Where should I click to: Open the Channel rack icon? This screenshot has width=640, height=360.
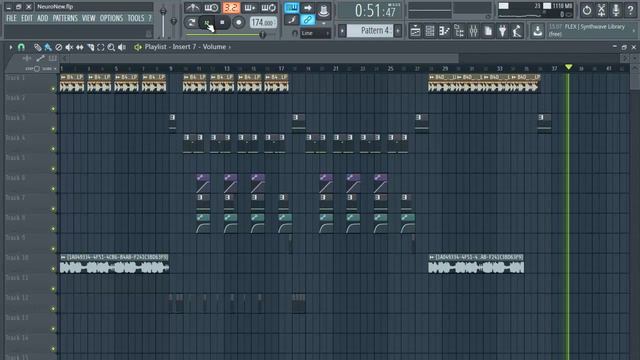point(430,31)
